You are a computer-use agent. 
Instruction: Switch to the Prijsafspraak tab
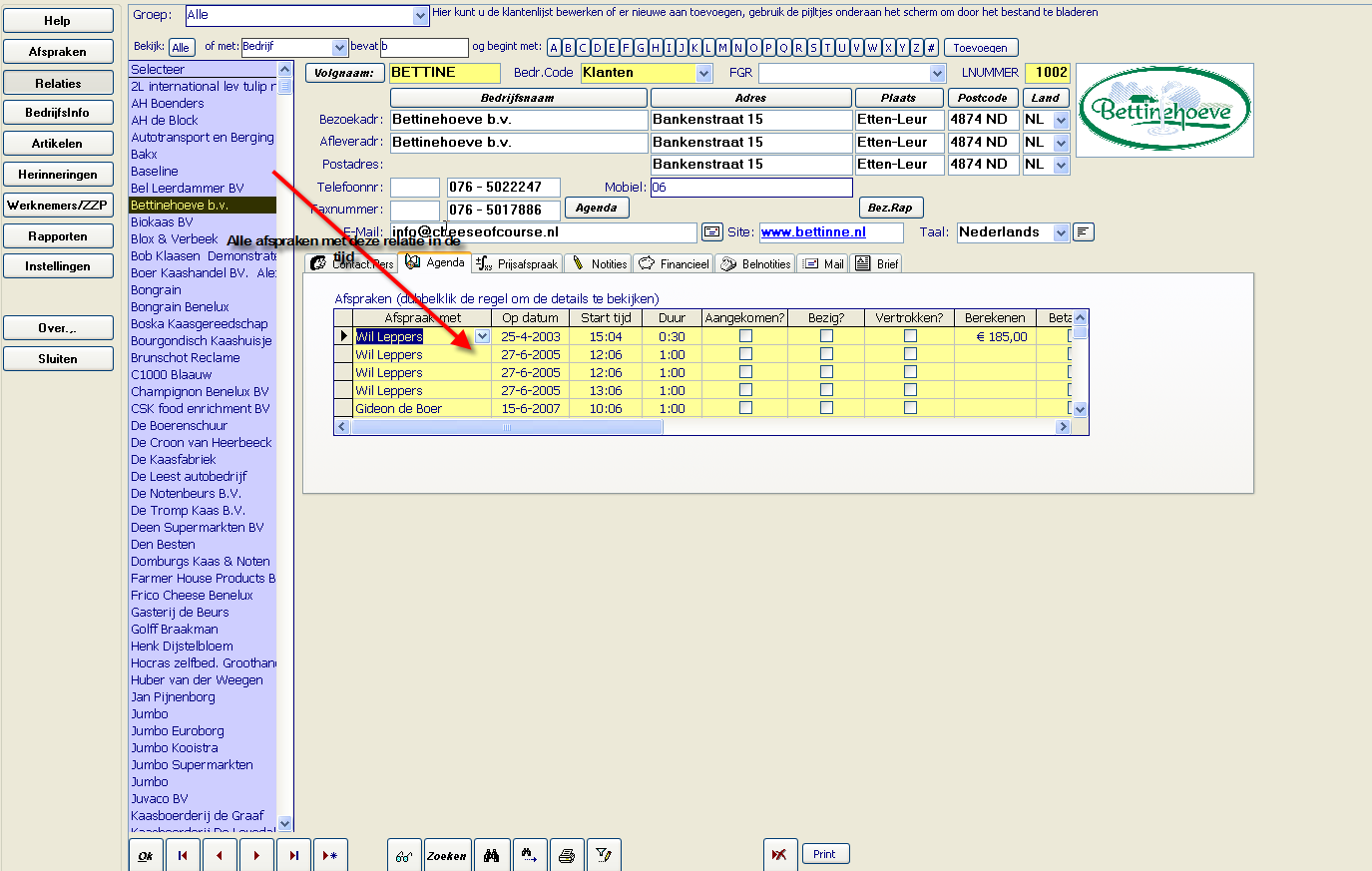pyautogui.click(x=517, y=263)
